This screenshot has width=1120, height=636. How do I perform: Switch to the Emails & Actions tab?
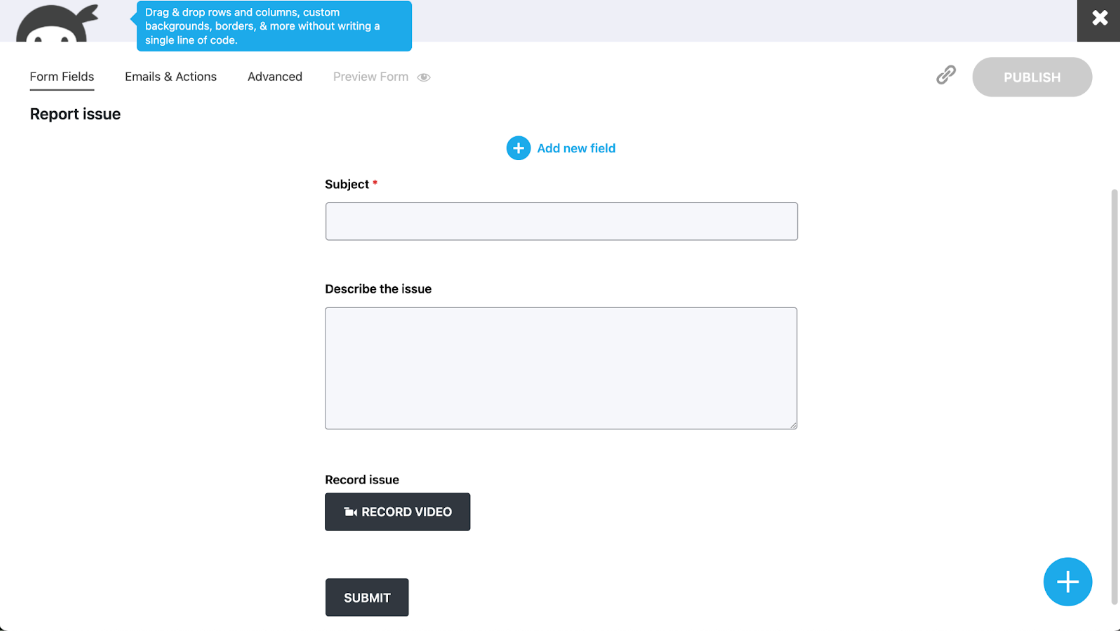pos(170,76)
